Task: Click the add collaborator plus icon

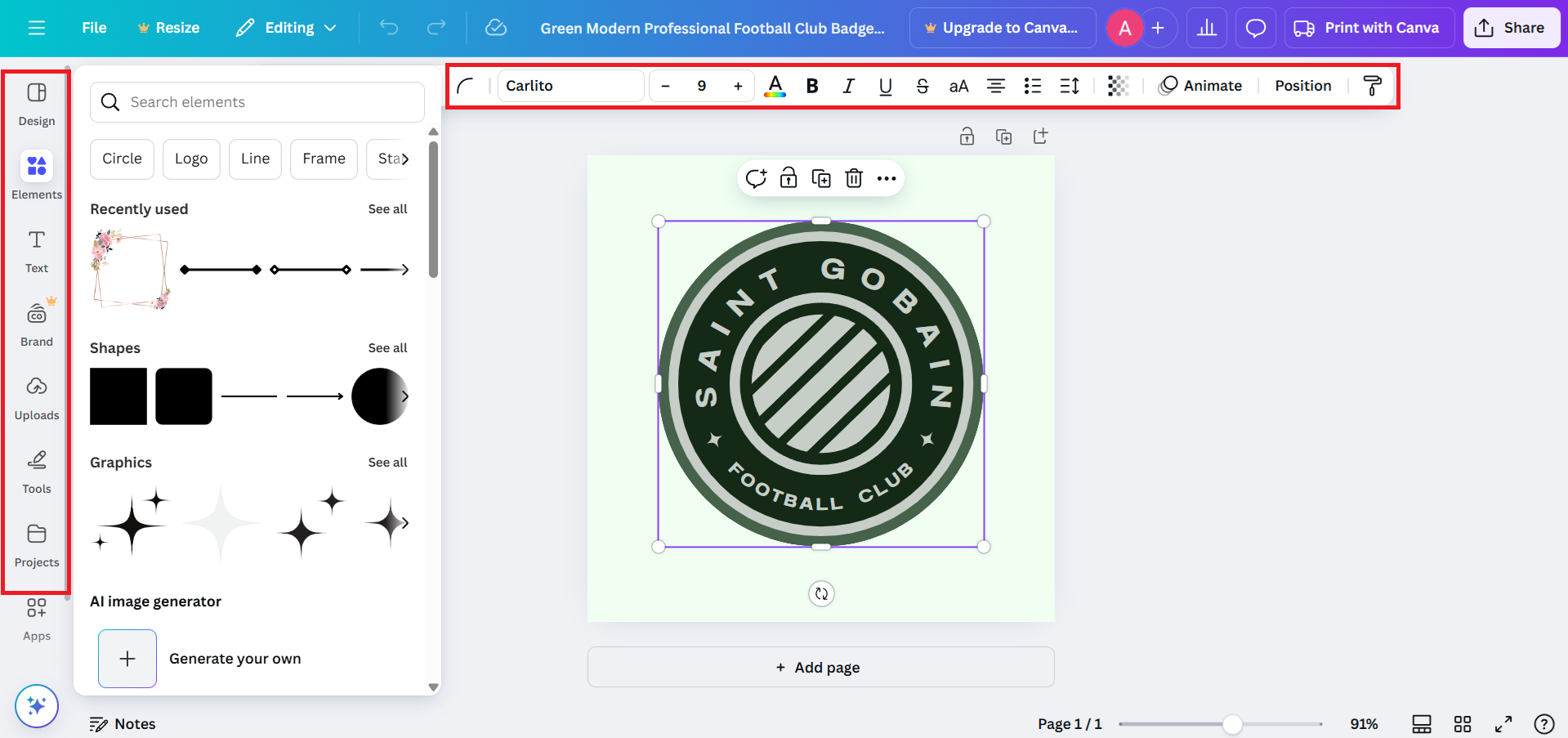Action: [x=1158, y=29]
